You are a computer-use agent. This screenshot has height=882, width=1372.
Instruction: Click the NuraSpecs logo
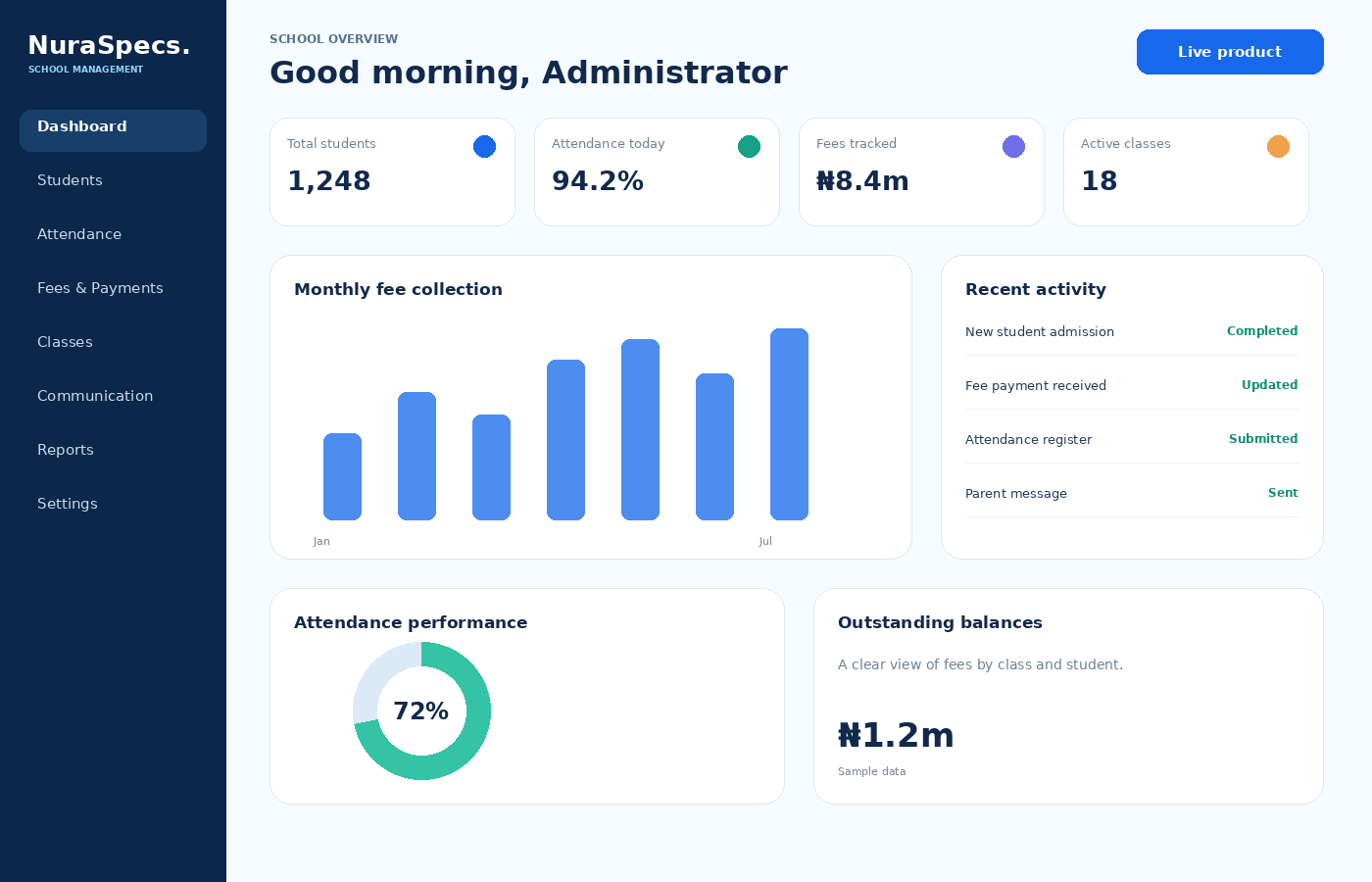click(x=109, y=46)
